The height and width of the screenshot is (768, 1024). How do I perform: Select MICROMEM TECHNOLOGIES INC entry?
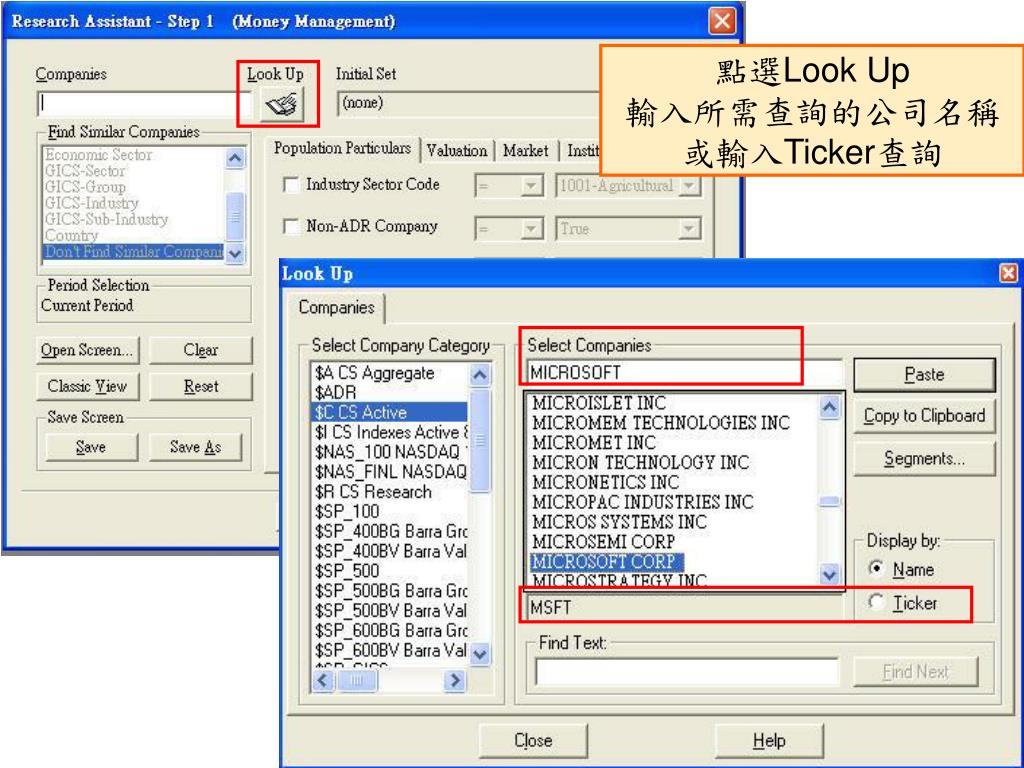coord(661,423)
